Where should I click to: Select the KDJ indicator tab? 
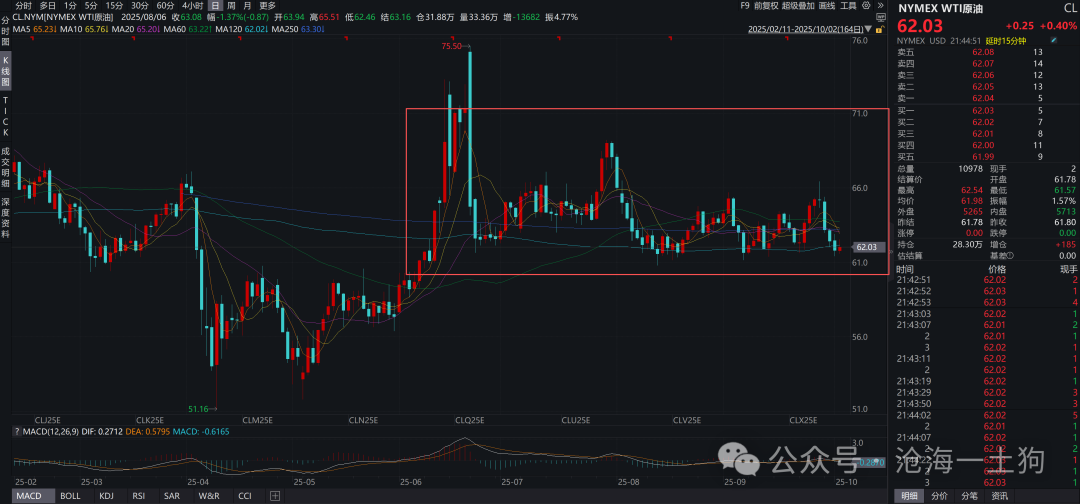pyautogui.click(x=107, y=496)
